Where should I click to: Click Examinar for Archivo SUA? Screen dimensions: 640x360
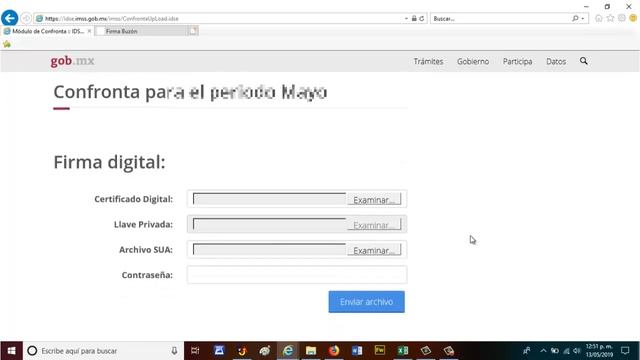[x=374, y=250]
